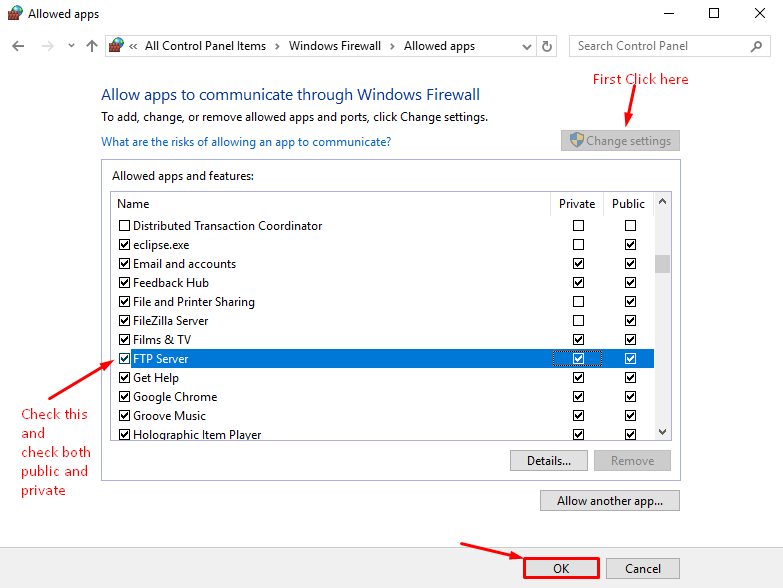Open recent locations dropdown arrow

point(71,46)
